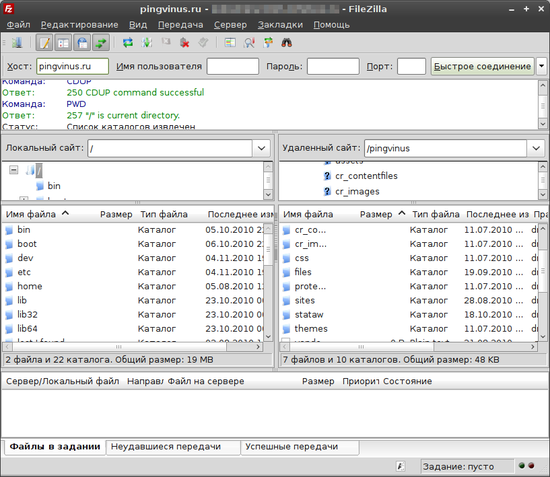Screen dimensions: 550x477
Task: Open the Сервер menu
Action: click(x=230, y=25)
